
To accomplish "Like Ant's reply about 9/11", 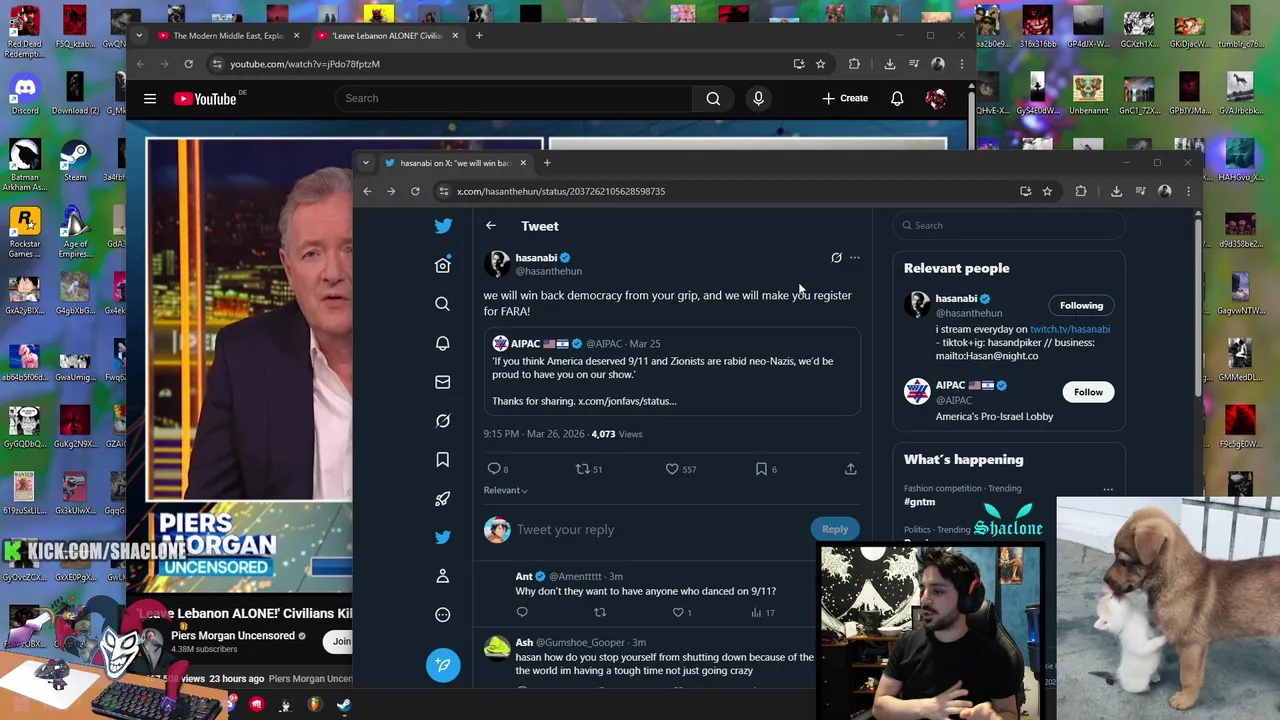I will coord(678,612).
